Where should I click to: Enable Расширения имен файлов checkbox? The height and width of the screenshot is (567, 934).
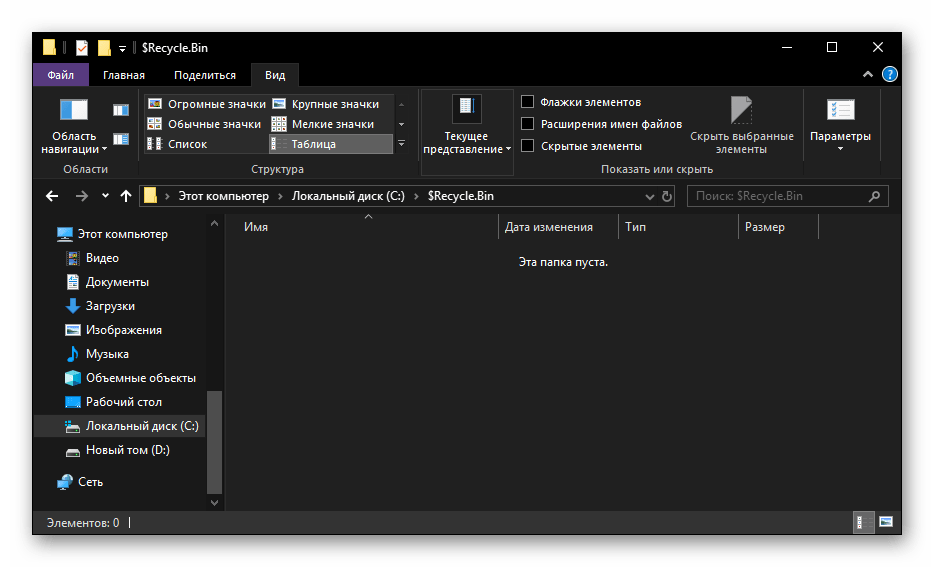(x=527, y=124)
